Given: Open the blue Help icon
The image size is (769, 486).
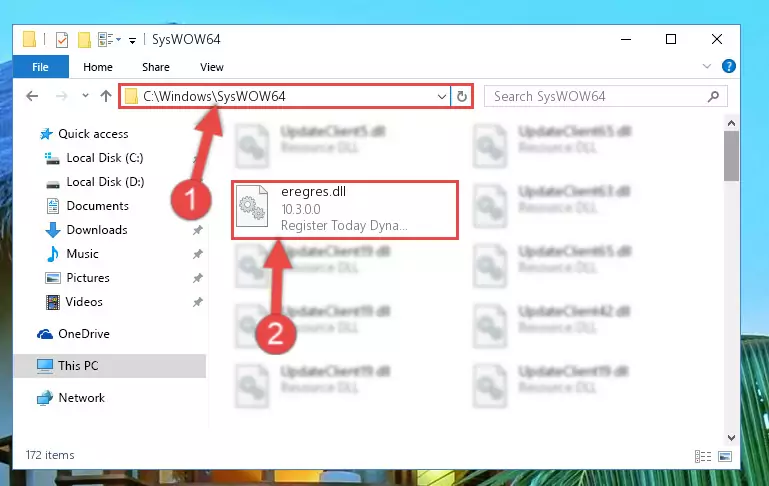Looking at the screenshot, I should click(728, 66).
